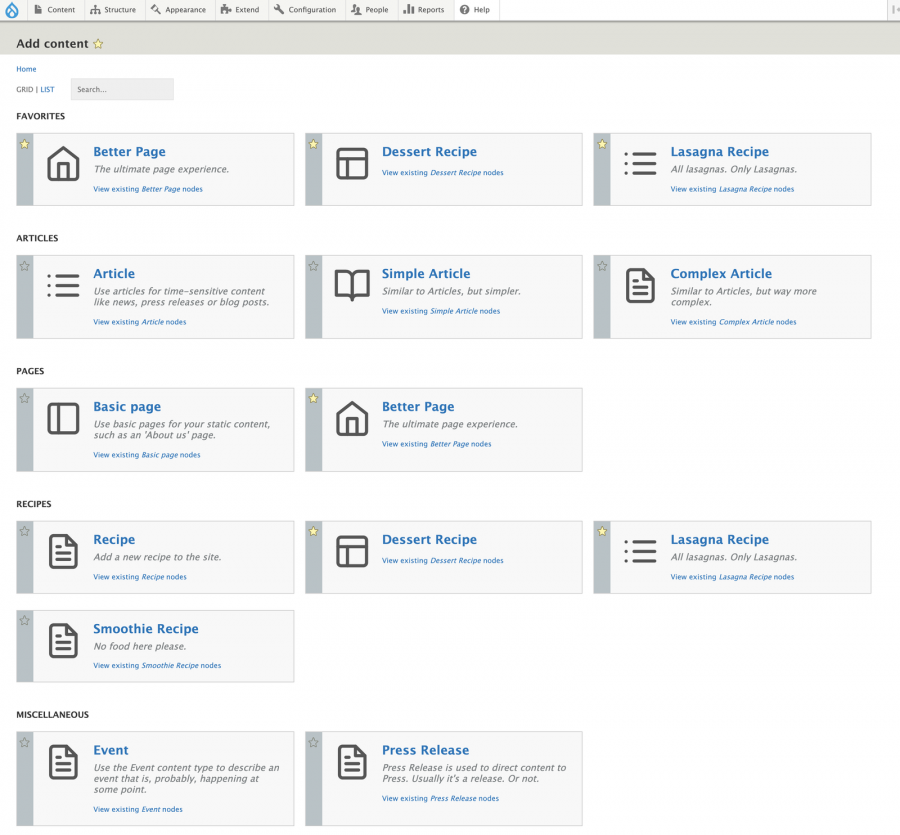This screenshot has width=900, height=835.
Task: Click list icon of Lasagna Recipe in Recipes
Action: (640, 552)
